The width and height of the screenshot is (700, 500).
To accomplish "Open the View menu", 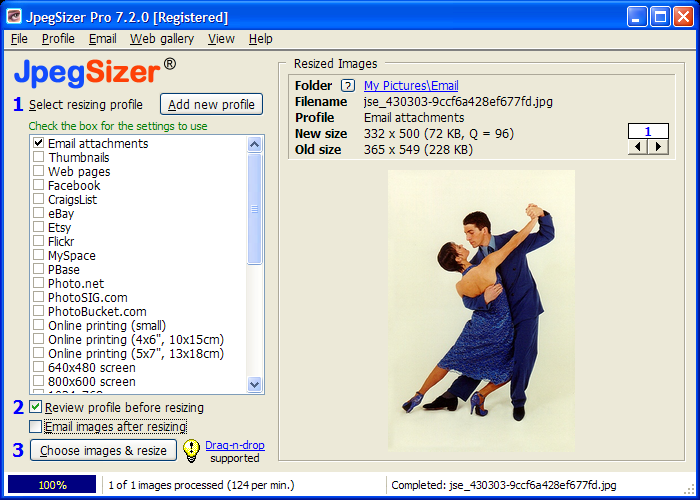I will click(x=221, y=39).
